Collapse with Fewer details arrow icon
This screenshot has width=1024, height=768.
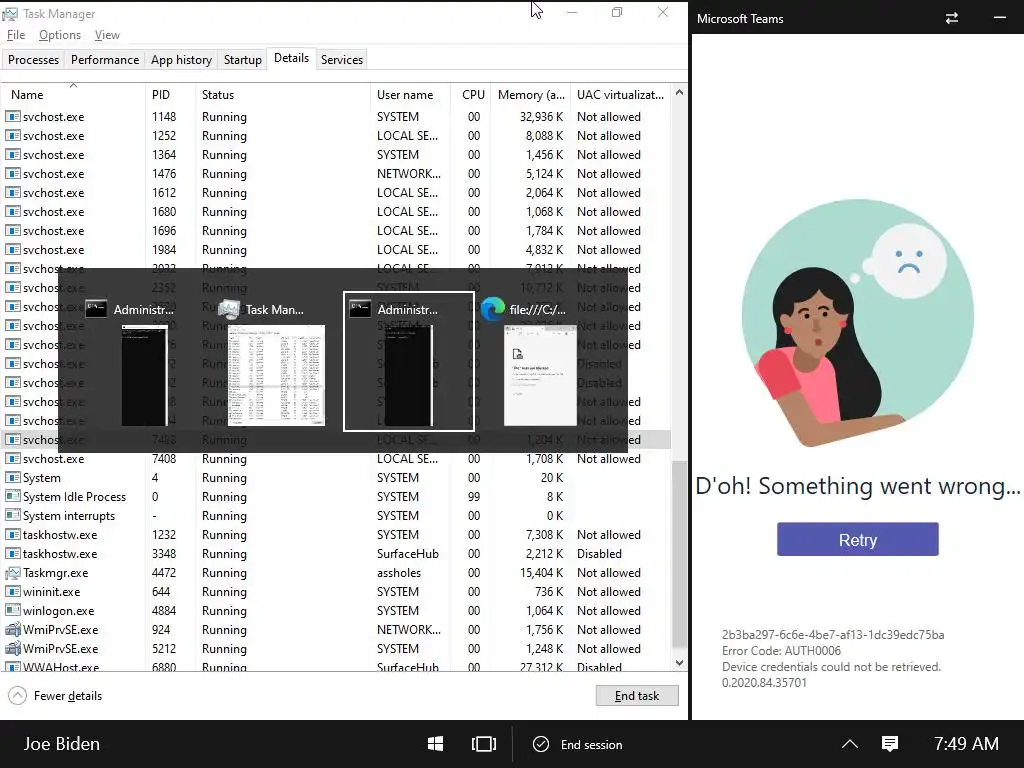pos(18,696)
